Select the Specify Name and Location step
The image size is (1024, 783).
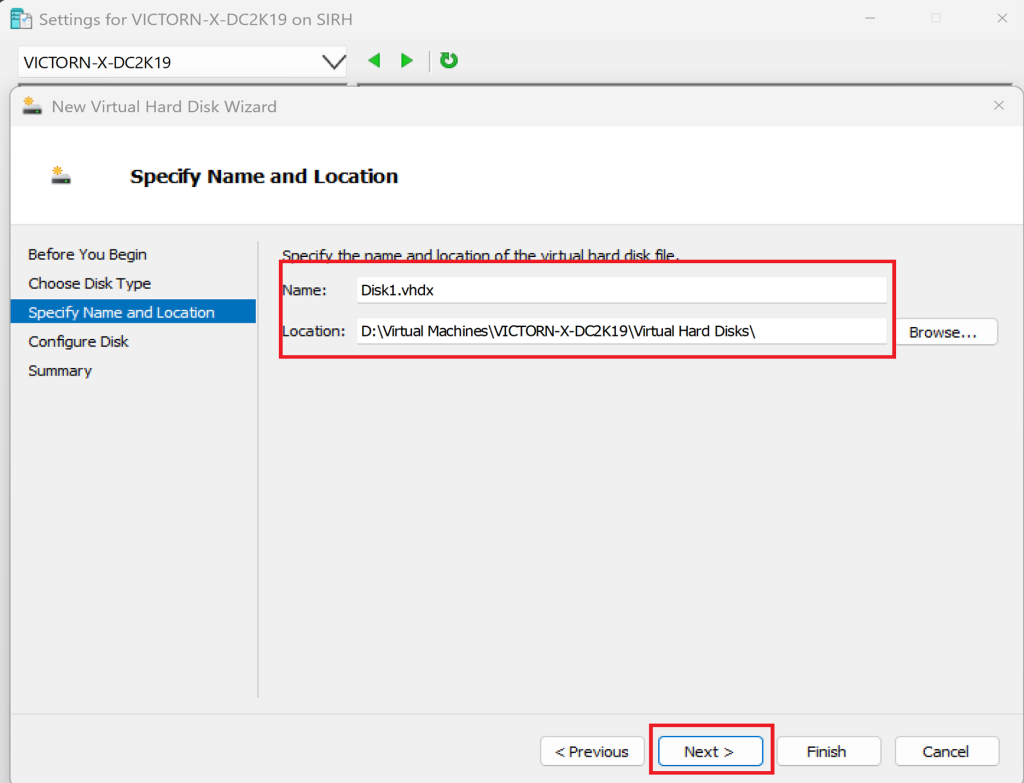[x=121, y=312]
